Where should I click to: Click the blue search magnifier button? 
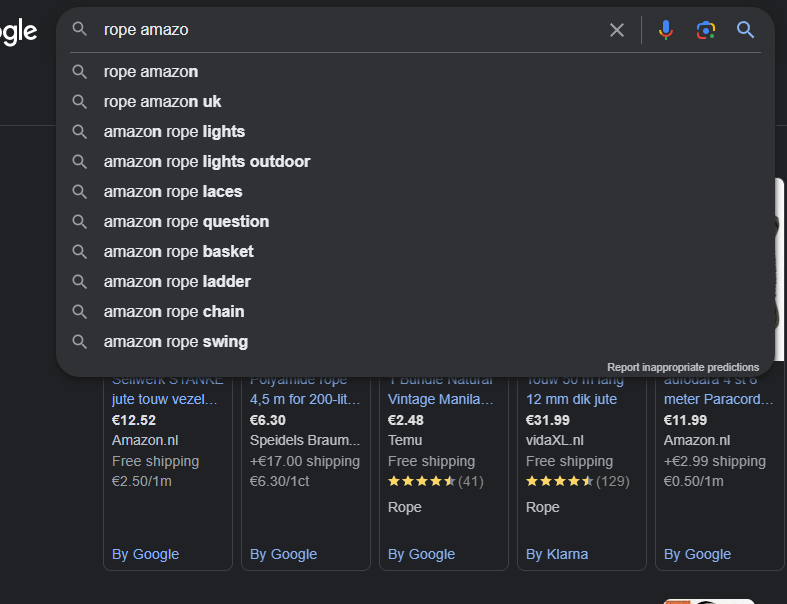(745, 30)
